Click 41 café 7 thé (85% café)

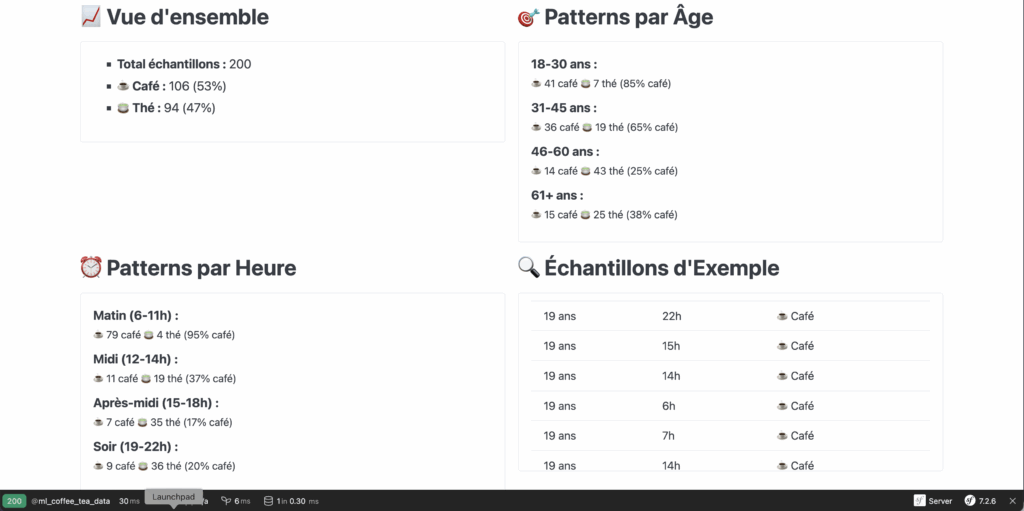601,84
